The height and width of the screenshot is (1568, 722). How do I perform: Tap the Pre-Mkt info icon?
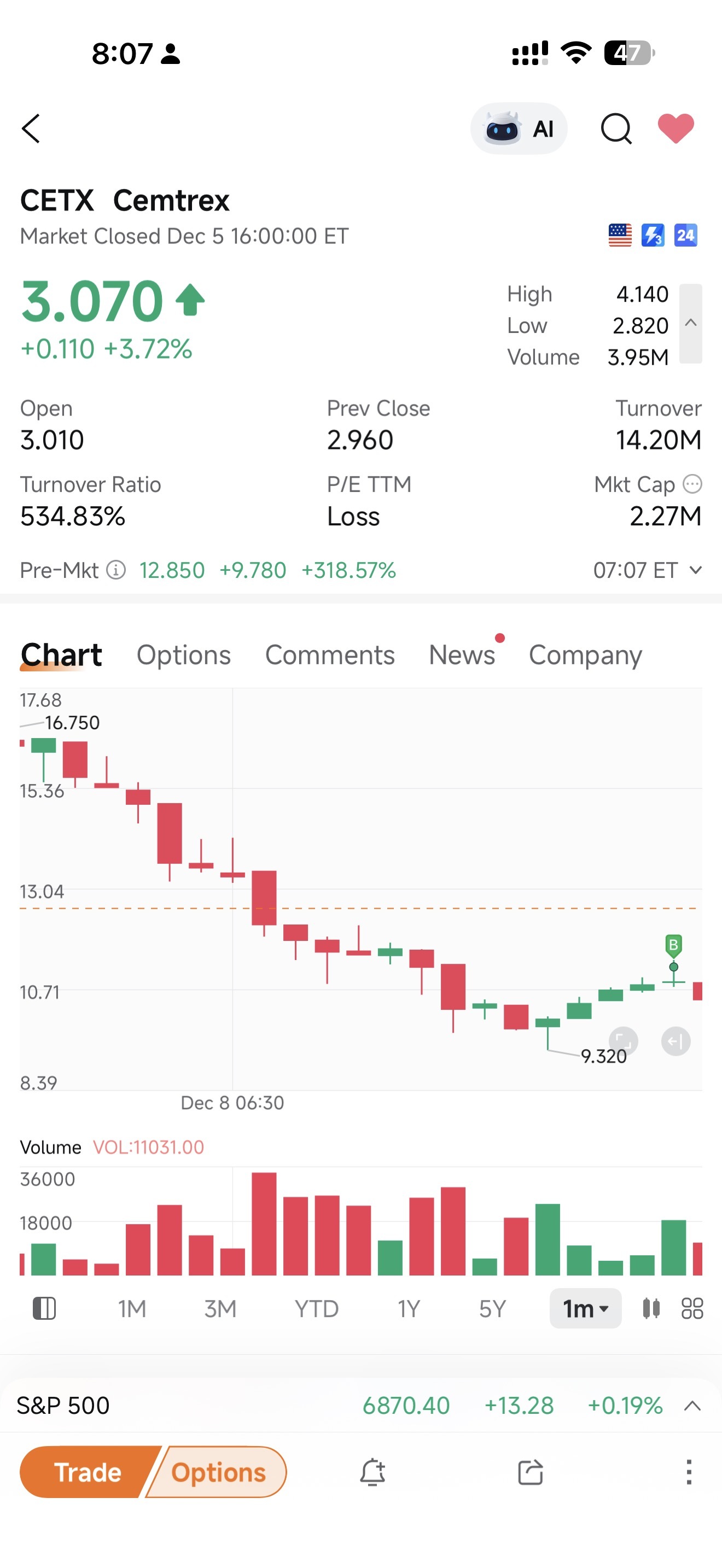point(117,570)
